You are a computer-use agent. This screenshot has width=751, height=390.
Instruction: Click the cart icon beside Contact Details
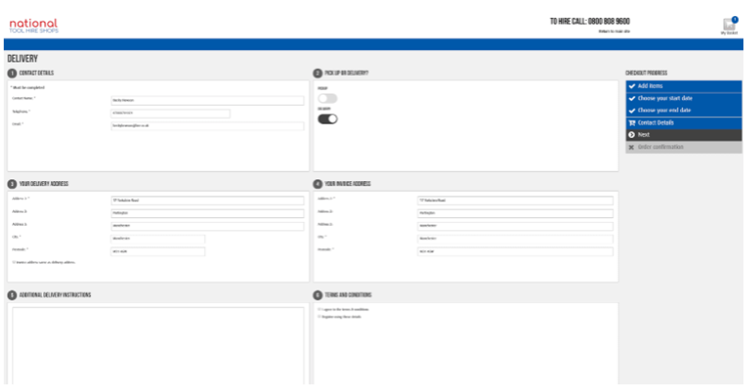coord(632,123)
